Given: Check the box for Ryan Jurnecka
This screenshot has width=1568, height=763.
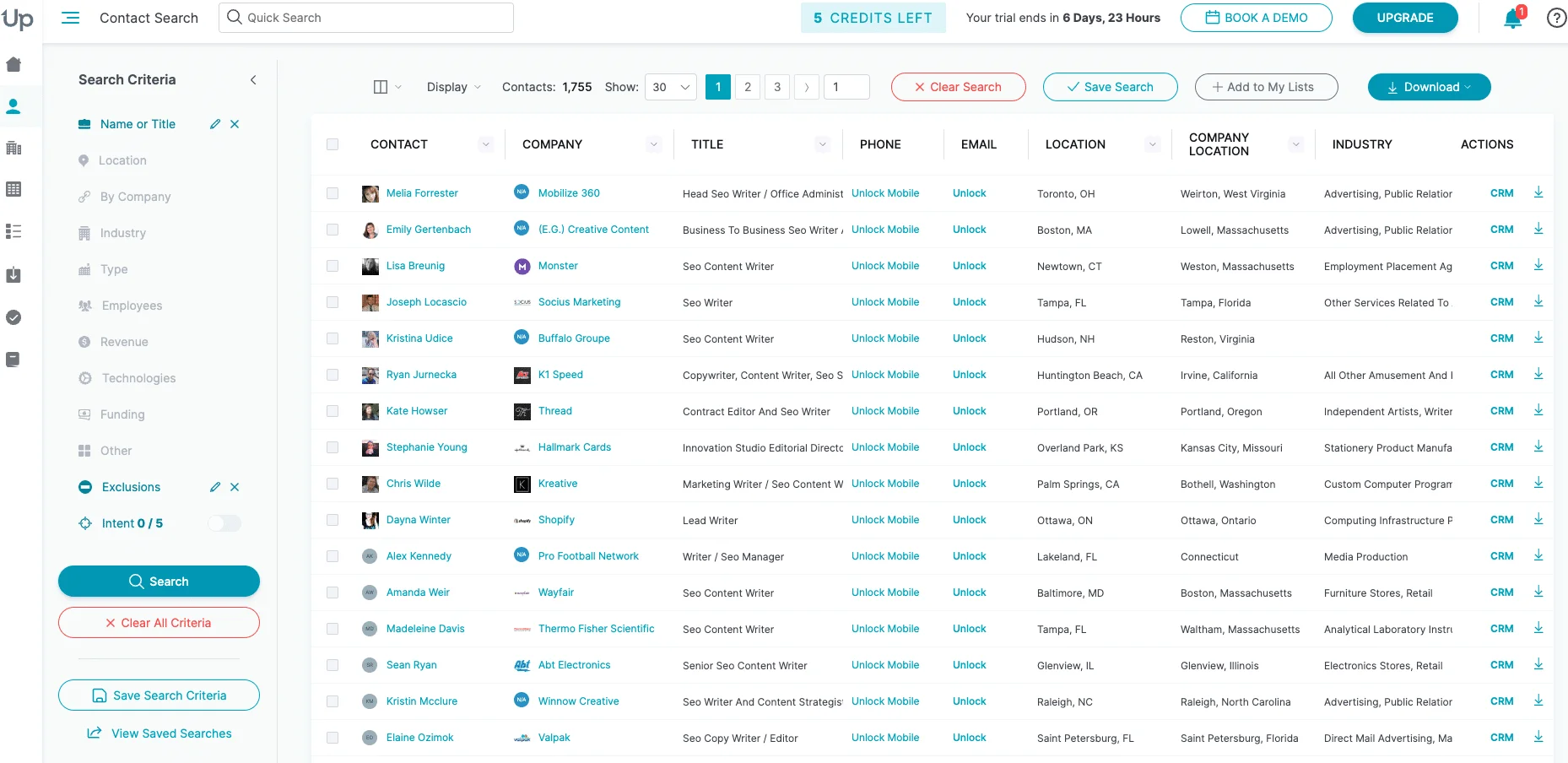Looking at the screenshot, I should (333, 375).
